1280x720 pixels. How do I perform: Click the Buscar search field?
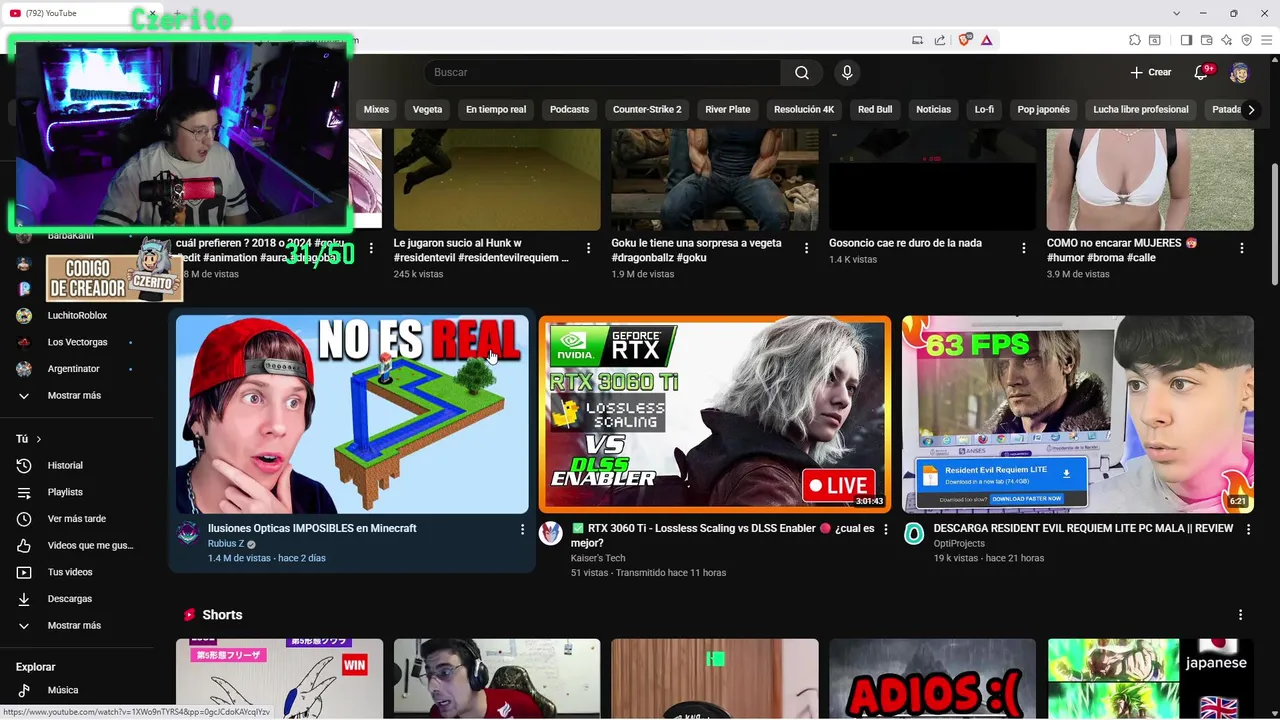coord(603,72)
